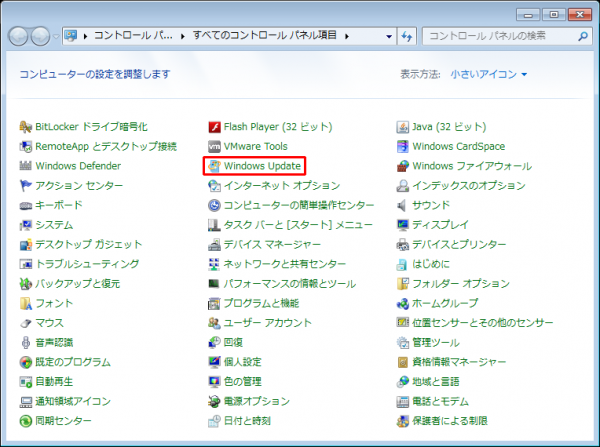Expand arrow before コントロール パ... breadcrumb
The height and width of the screenshot is (447, 600).
[85, 36]
